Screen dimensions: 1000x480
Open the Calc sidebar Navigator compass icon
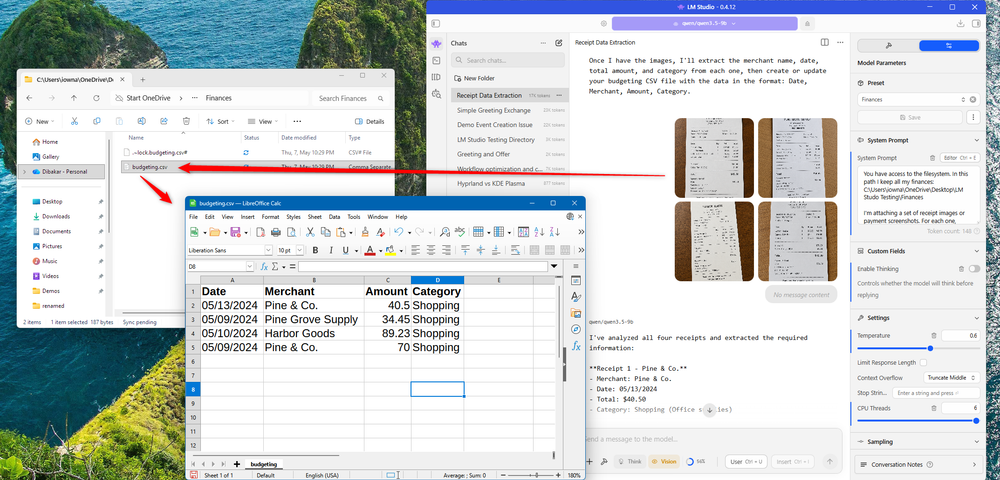click(576, 329)
